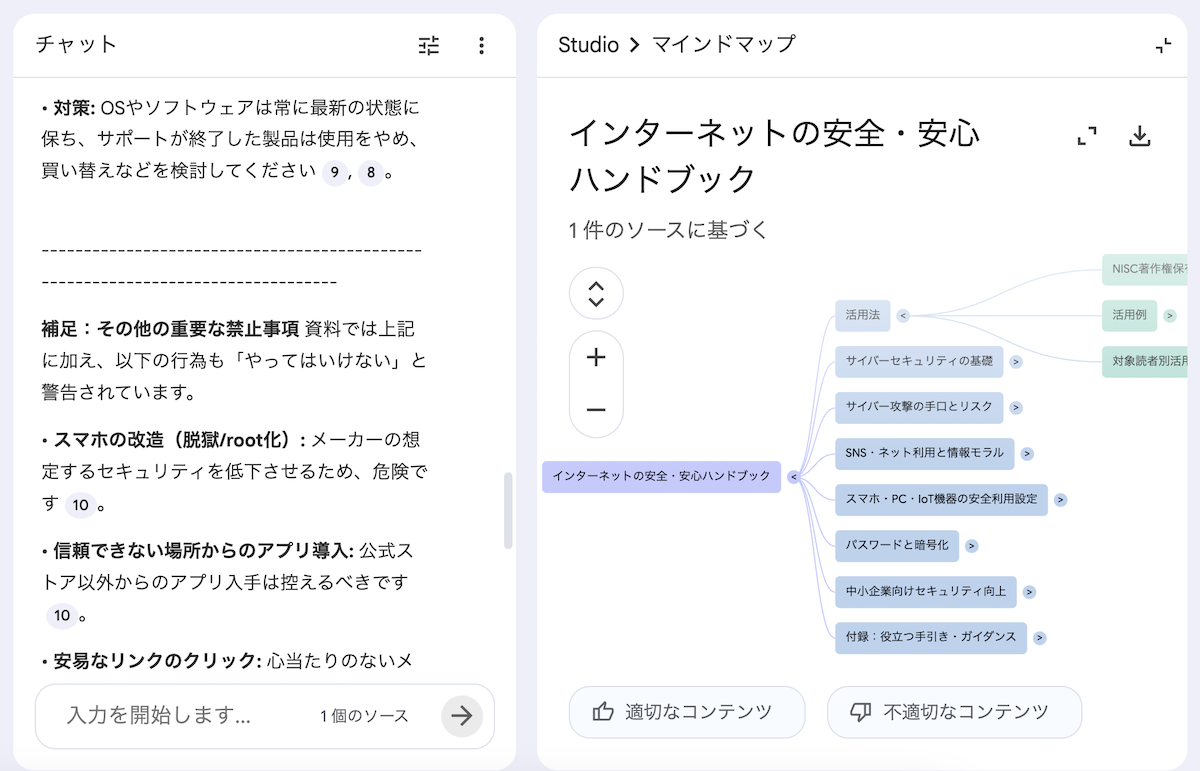Download the mind map
This screenshot has width=1200, height=771.
pos(1139,137)
